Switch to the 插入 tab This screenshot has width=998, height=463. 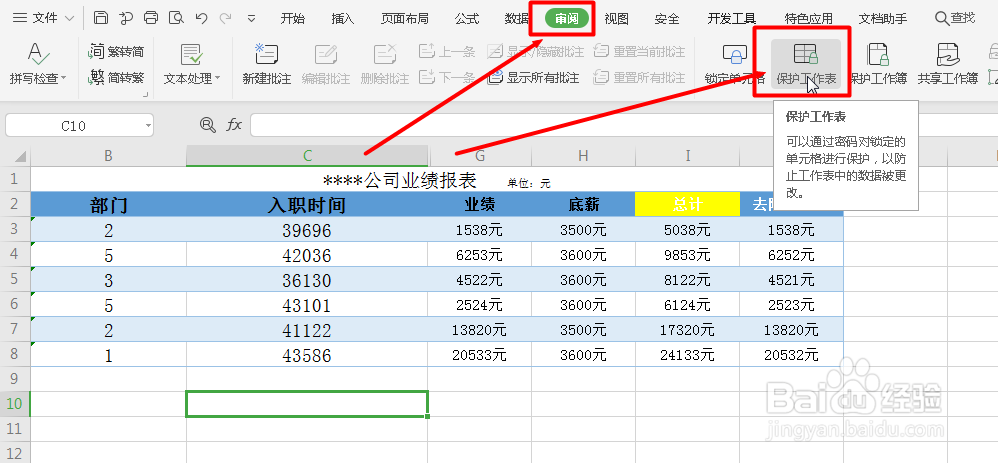click(342, 19)
